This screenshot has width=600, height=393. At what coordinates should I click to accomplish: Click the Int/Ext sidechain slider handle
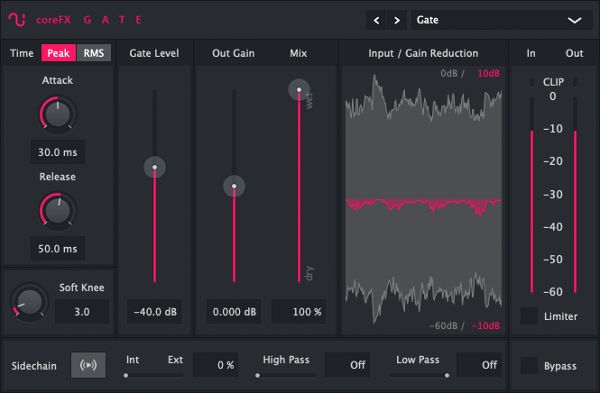point(126,375)
